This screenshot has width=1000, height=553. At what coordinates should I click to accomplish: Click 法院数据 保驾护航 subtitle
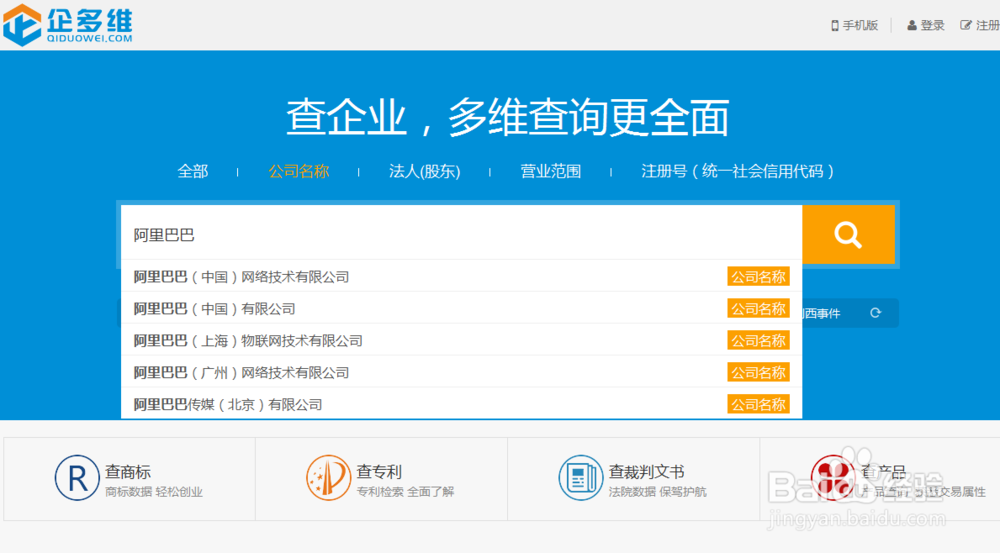(658, 492)
